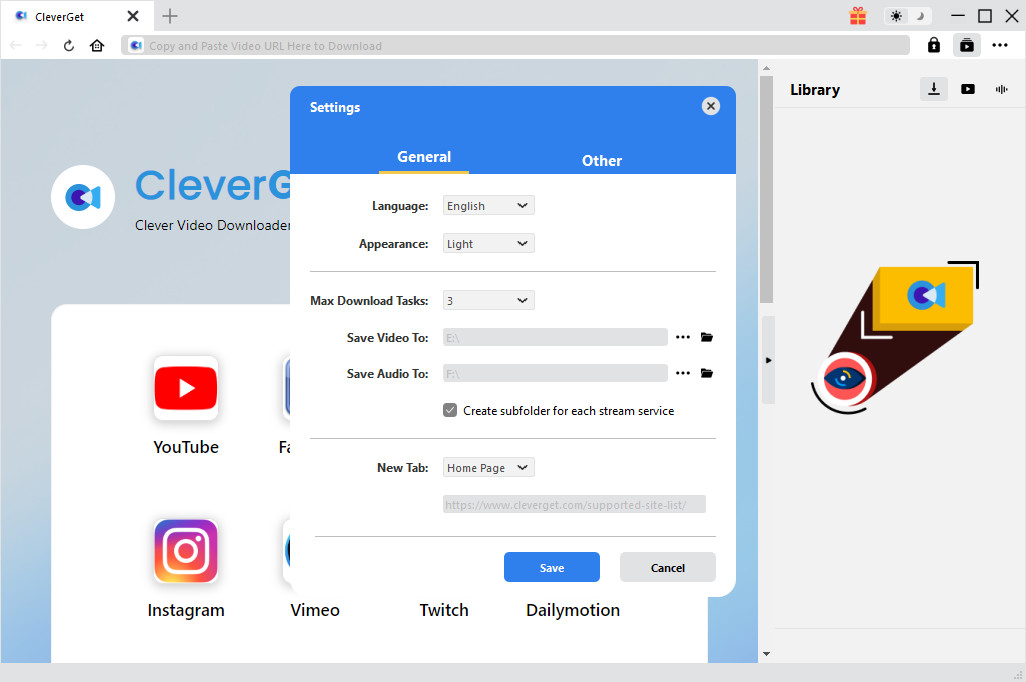
Task: Select the General settings tab
Action: (x=424, y=157)
